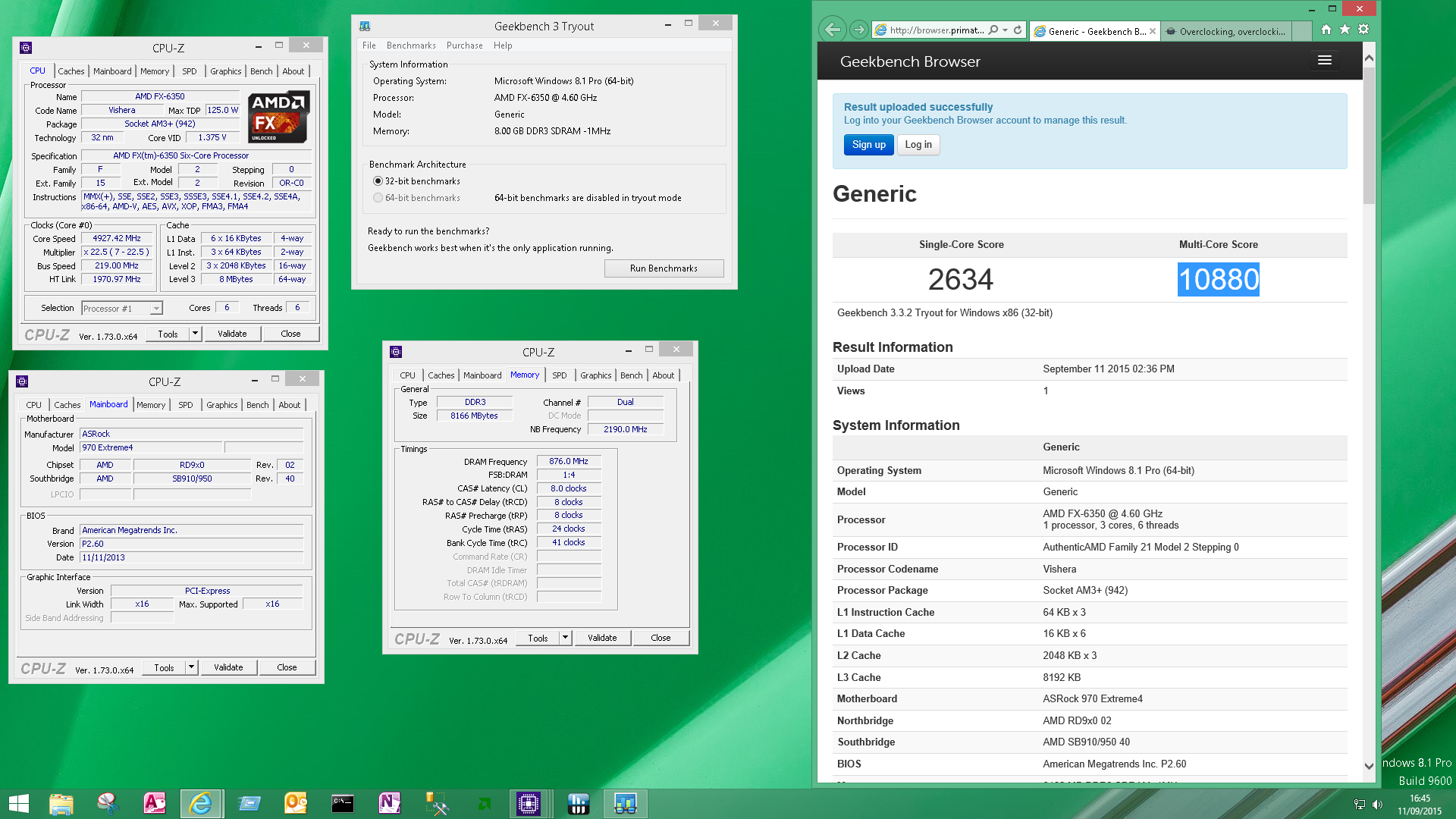Open the browser home page icon
1456x819 pixels.
click(1326, 30)
